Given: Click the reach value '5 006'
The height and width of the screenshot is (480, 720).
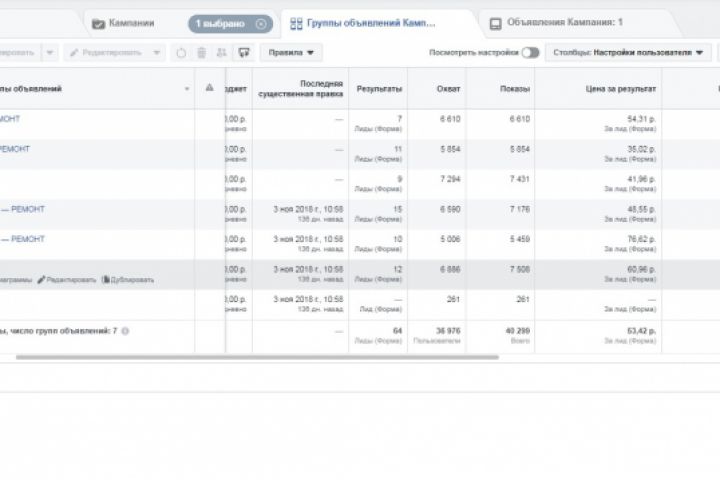Looking at the screenshot, I should 450,239.
